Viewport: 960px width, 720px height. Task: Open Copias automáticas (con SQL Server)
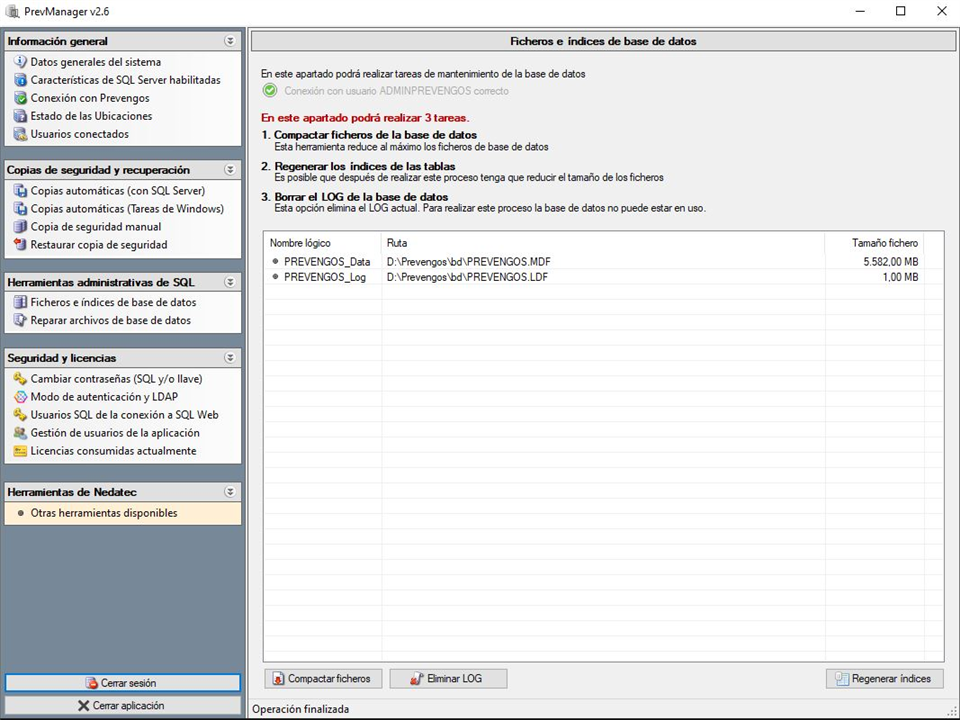coord(117,191)
